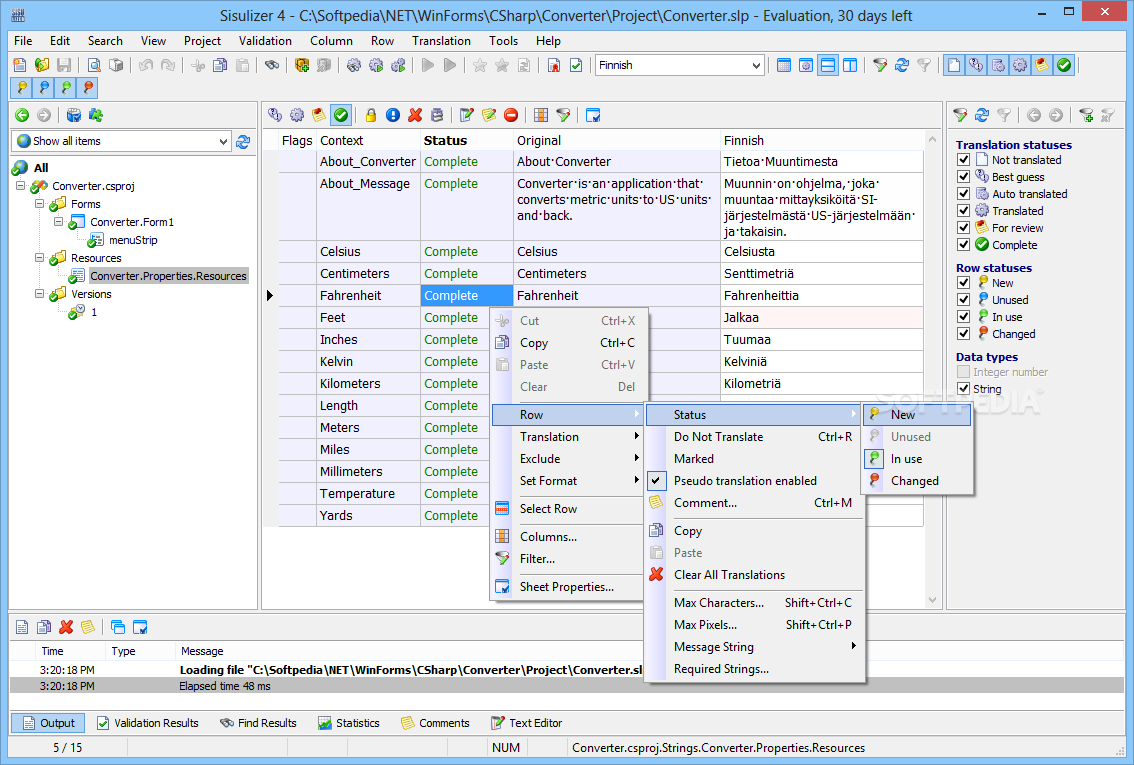This screenshot has width=1134, height=765.
Task: Collapse the Converter.csproj tree node
Action: [20, 186]
